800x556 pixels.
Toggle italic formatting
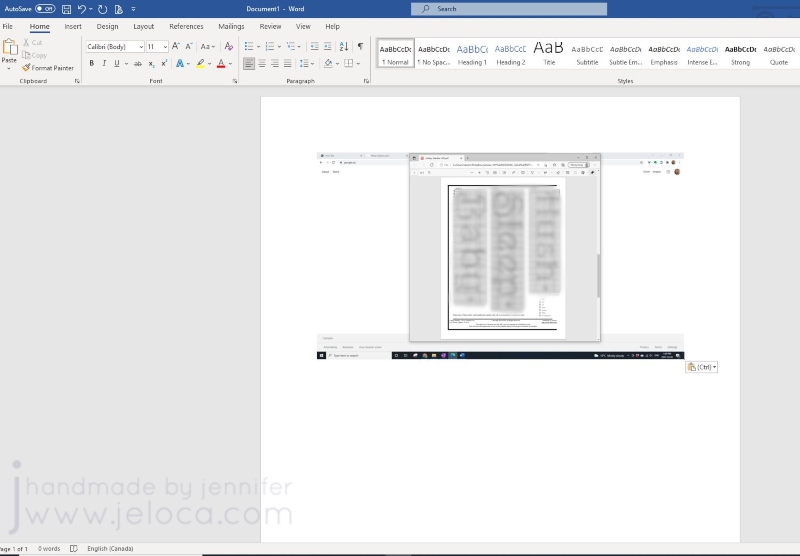(x=103, y=63)
